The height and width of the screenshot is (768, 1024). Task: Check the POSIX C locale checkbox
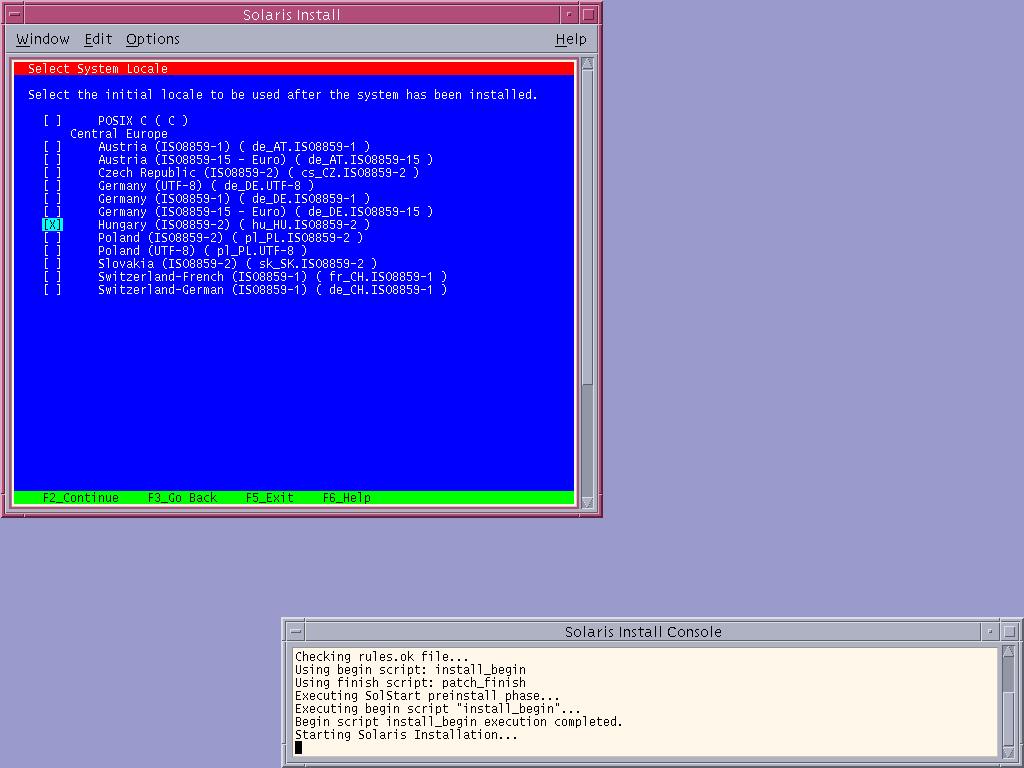coord(52,121)
